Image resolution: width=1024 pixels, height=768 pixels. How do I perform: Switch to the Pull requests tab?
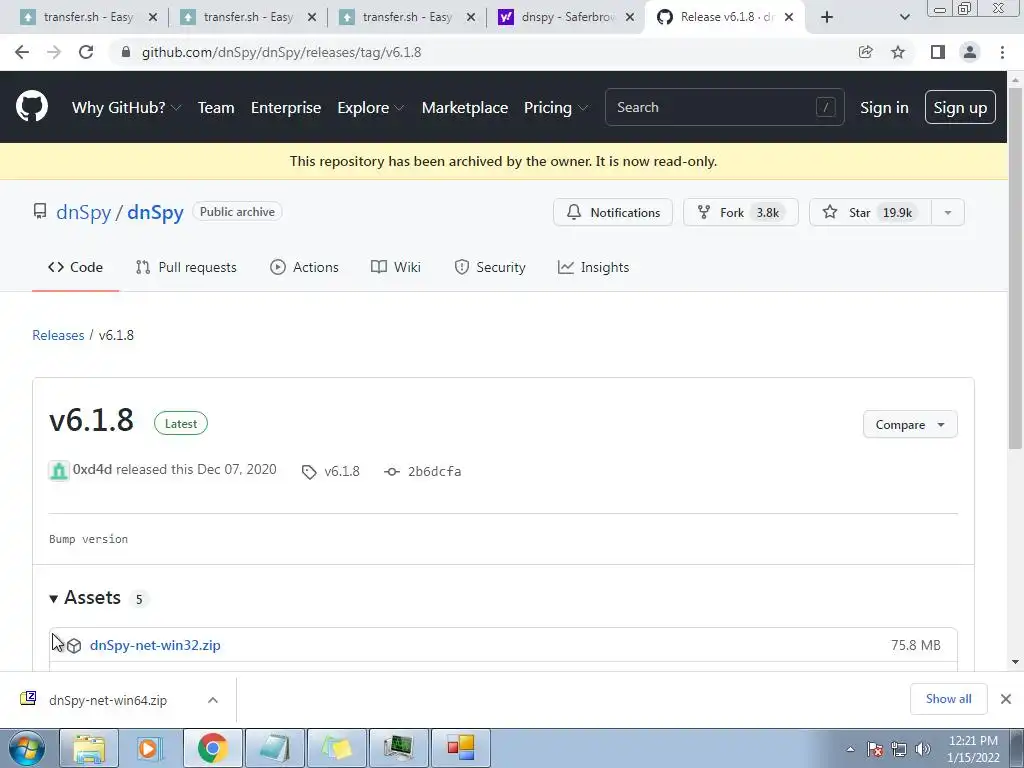click(x=186, y=267)
